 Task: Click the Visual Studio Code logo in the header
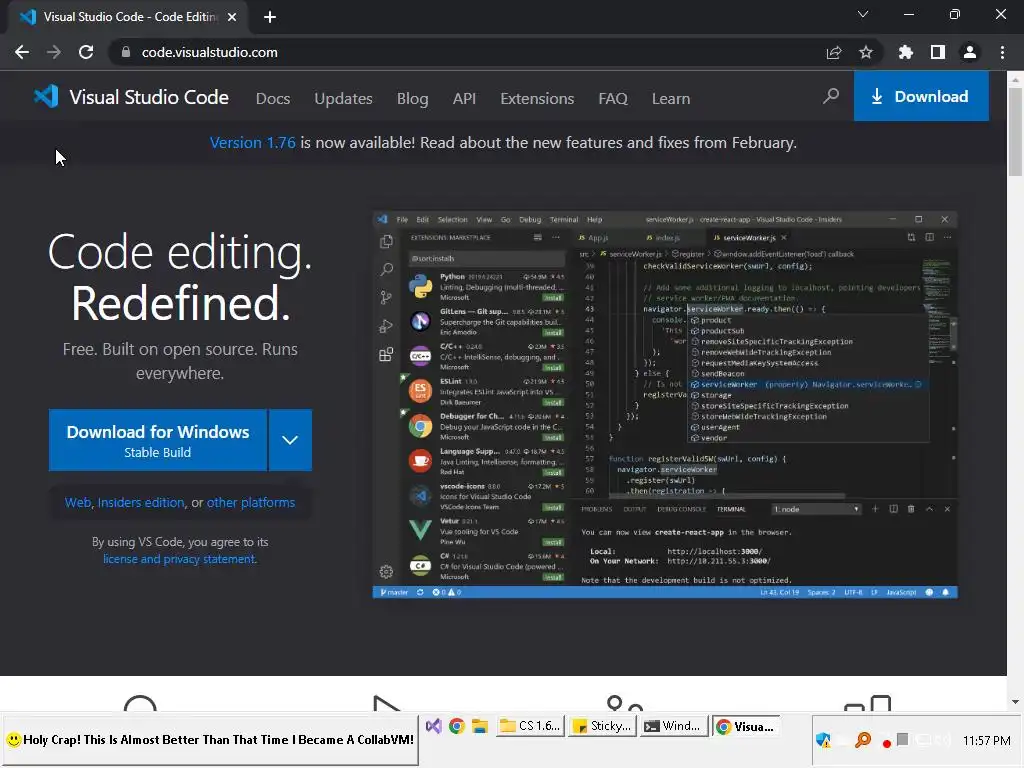click(131, 97)
